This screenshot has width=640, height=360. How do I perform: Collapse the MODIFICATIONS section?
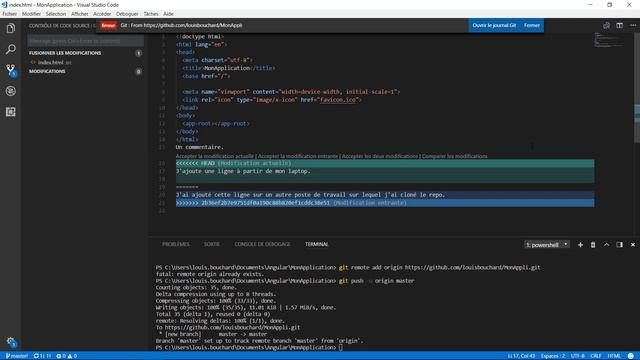[47, 71]
